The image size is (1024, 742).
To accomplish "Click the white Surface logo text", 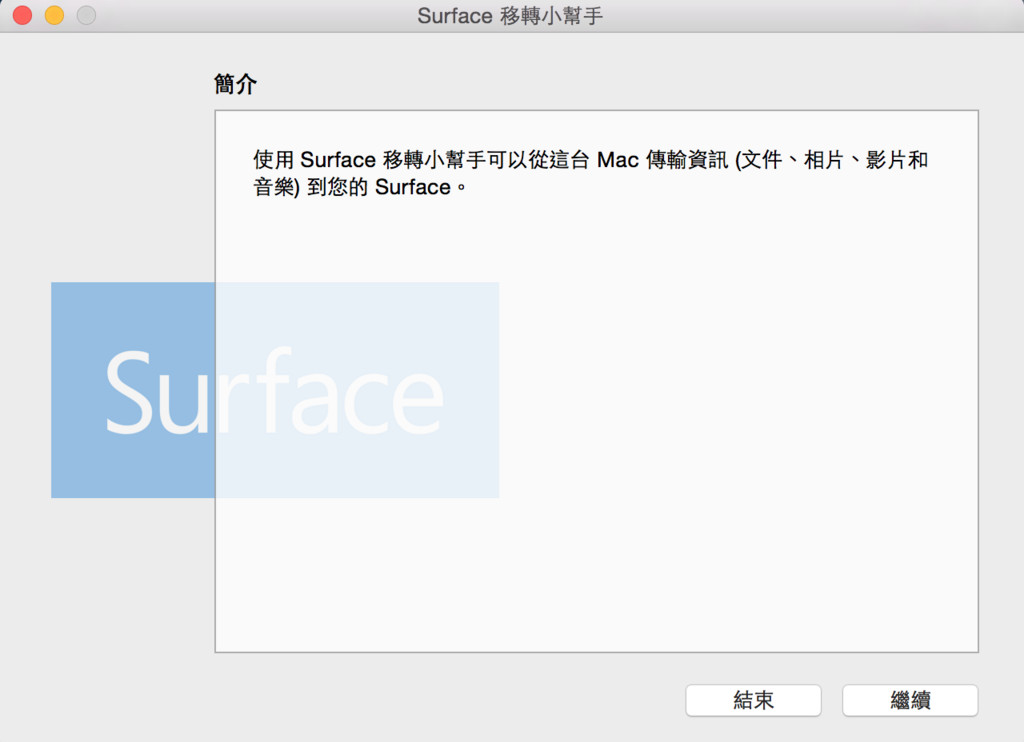I will coord(273,392).
